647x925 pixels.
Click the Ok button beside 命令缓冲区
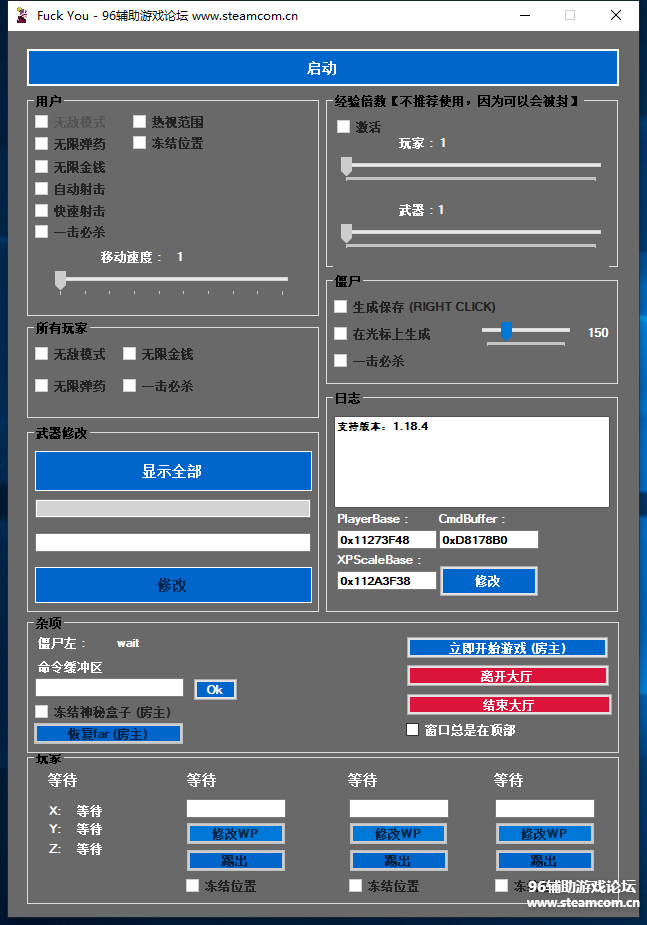[215, 690]
